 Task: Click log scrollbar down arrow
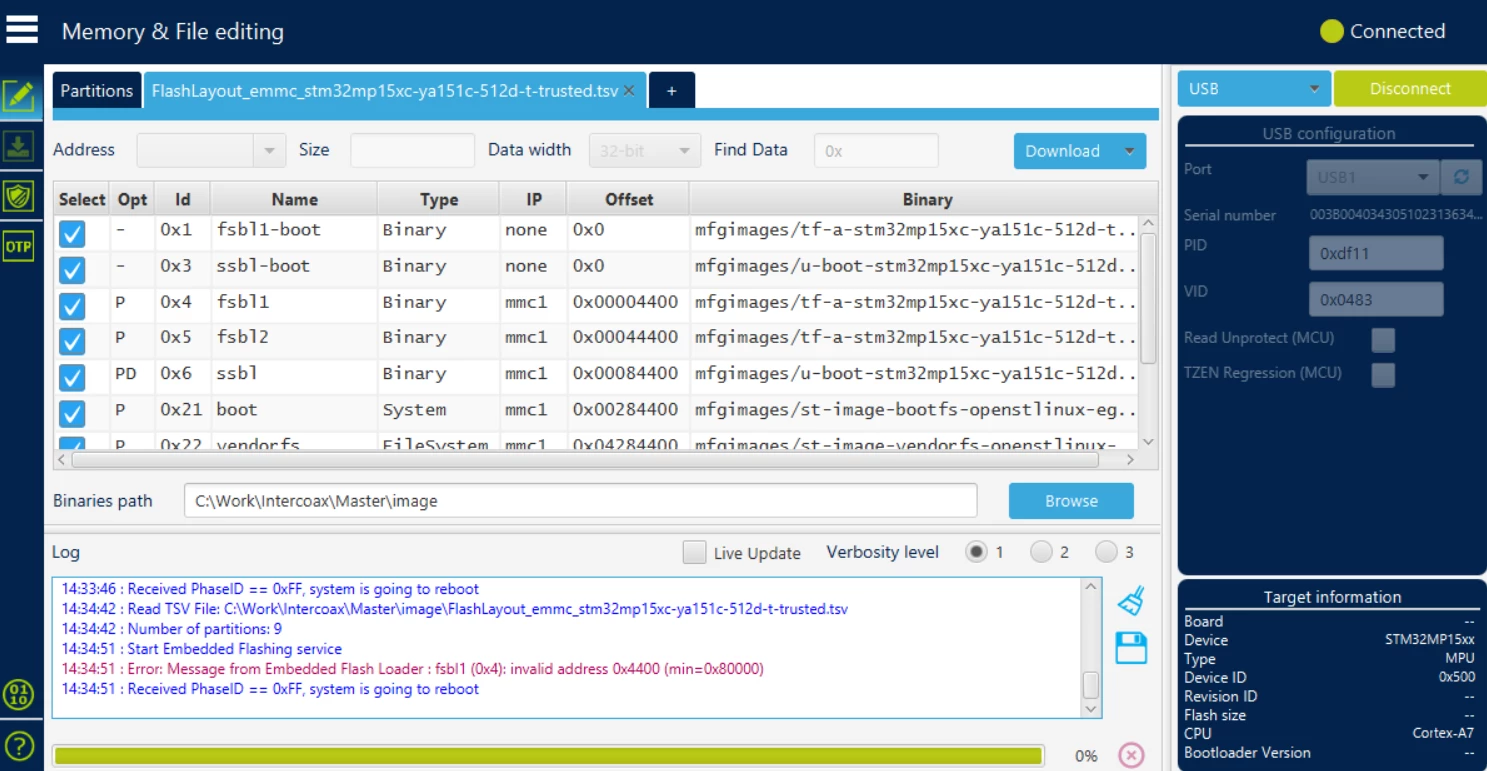[1091, 708]
